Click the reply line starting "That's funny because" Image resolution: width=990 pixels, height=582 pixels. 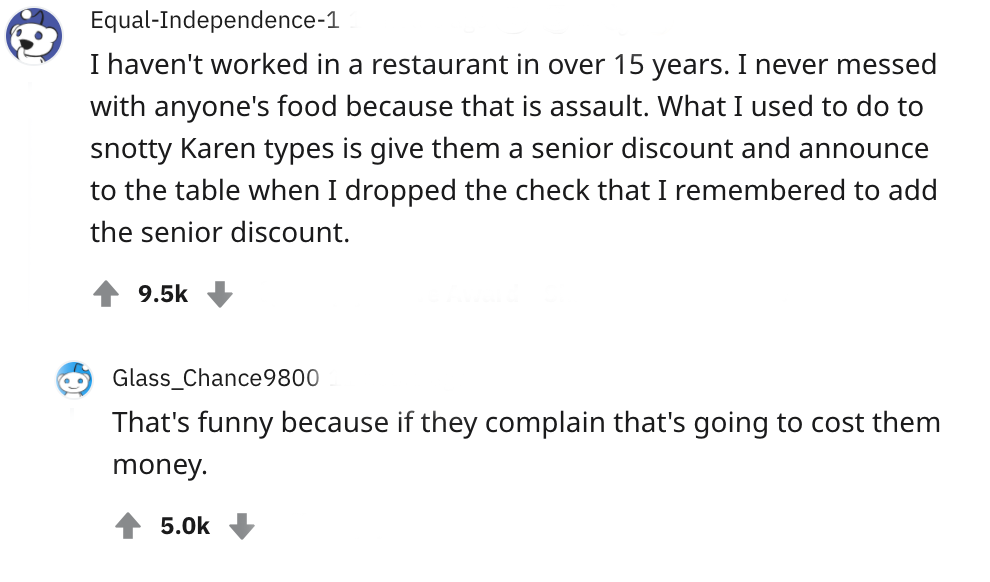[525, 422]
